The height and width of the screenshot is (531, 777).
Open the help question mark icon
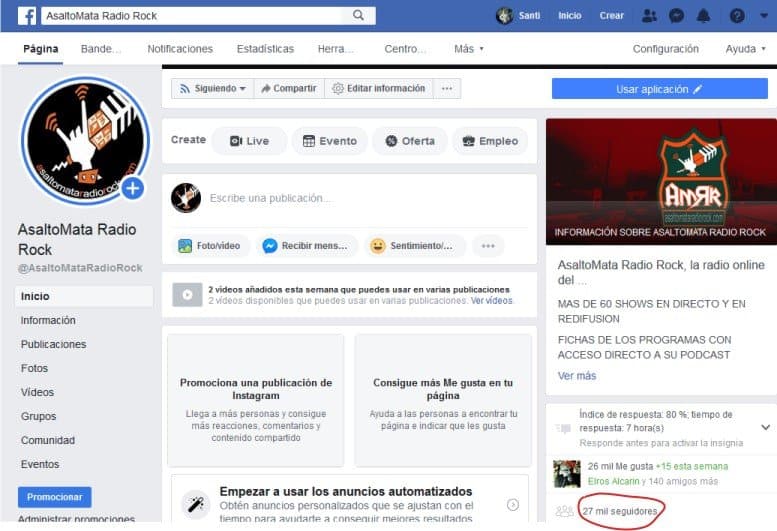[737, 16]
